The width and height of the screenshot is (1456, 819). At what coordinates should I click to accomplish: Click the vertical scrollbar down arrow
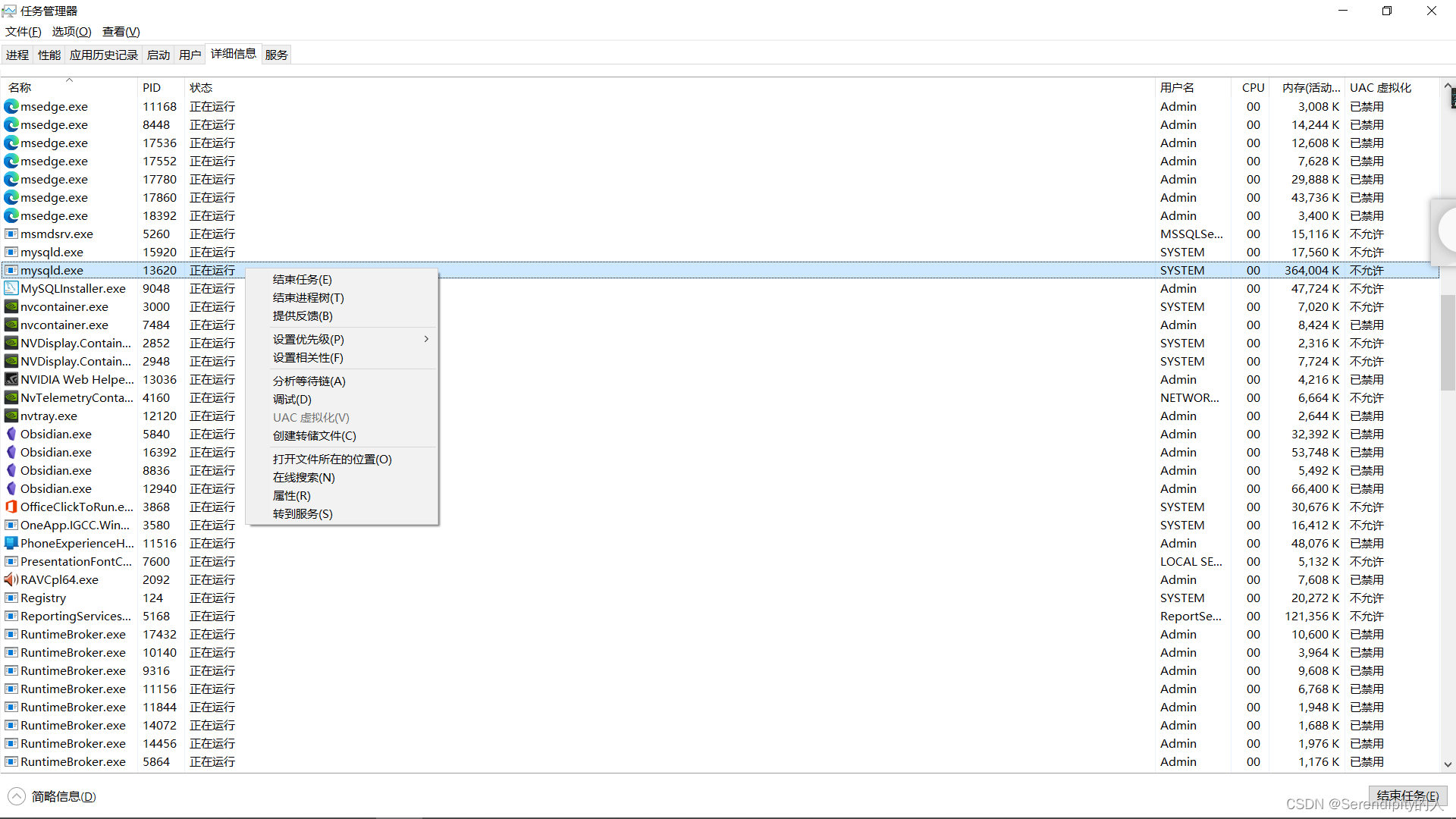1448,764
